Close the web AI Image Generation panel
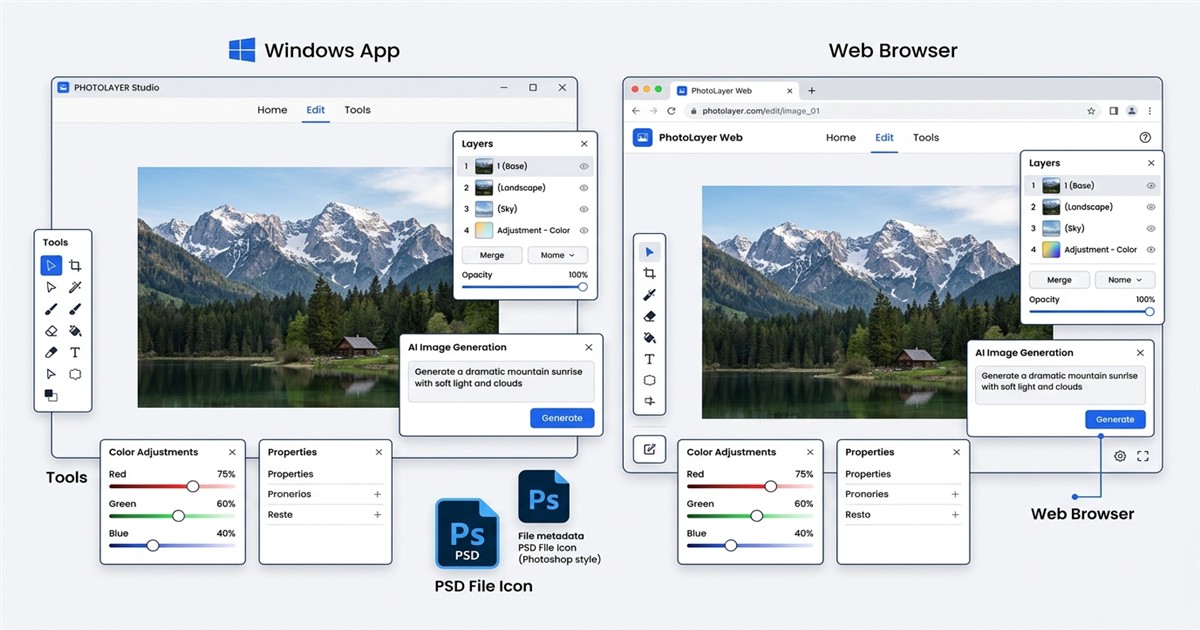 point(1140,353)
